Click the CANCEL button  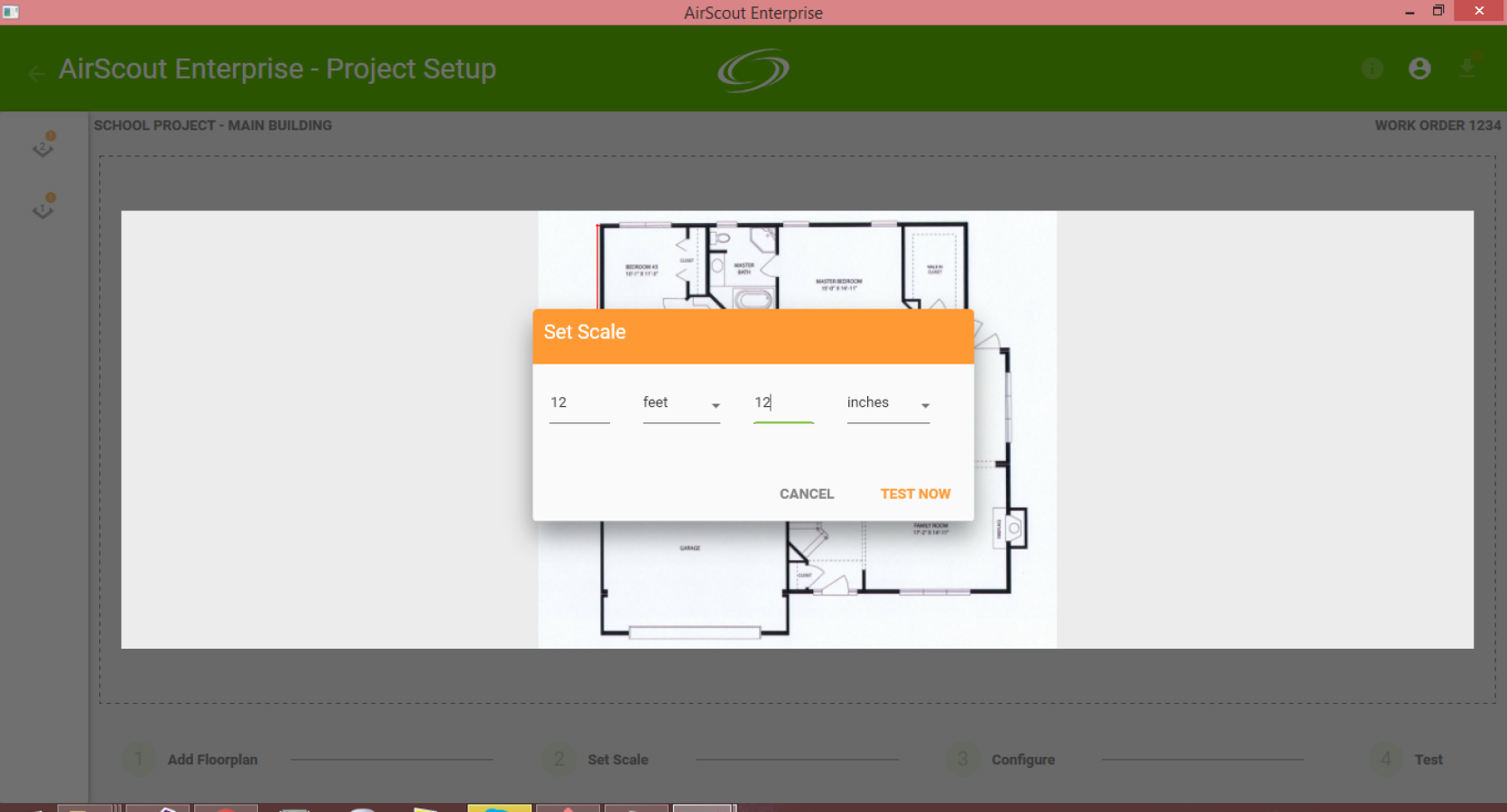(x=807, y=494)
